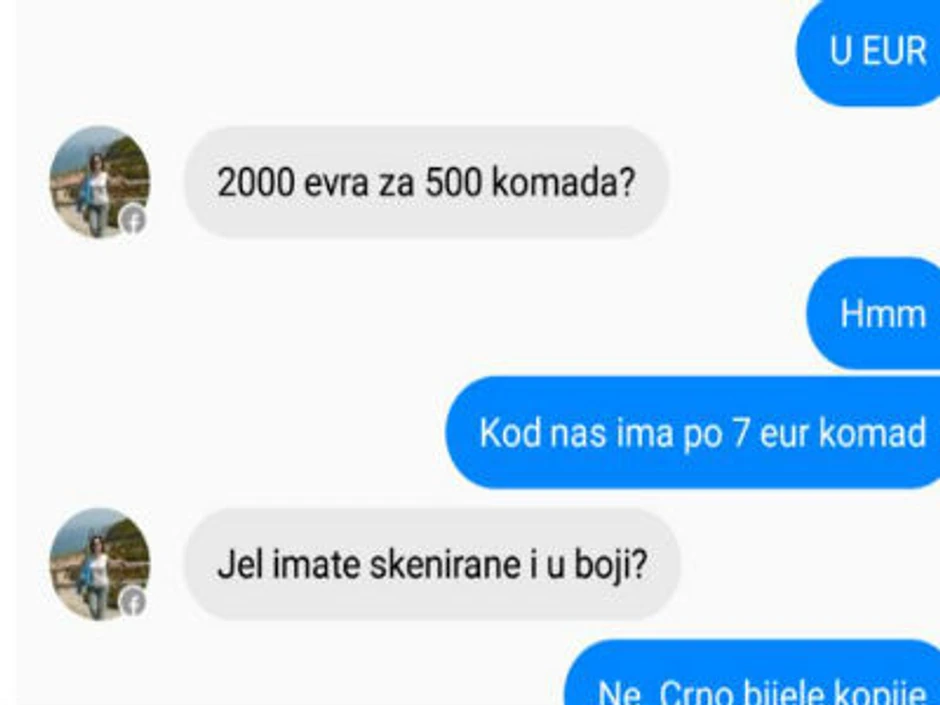Image resolution: width=940 pixels, height=705 pixels.
Task: Open profile picture beside "2000 evra" message
Action: (100, 182)
